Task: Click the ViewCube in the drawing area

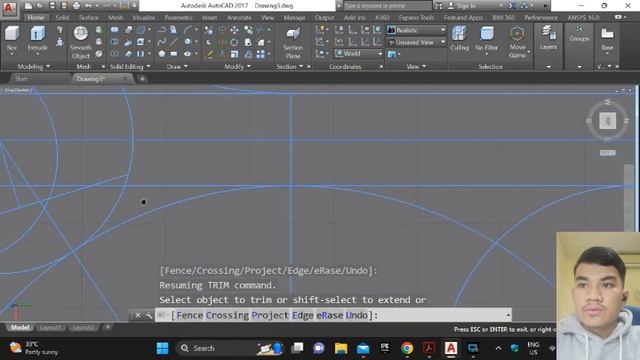Action: [x=607, y=121]
